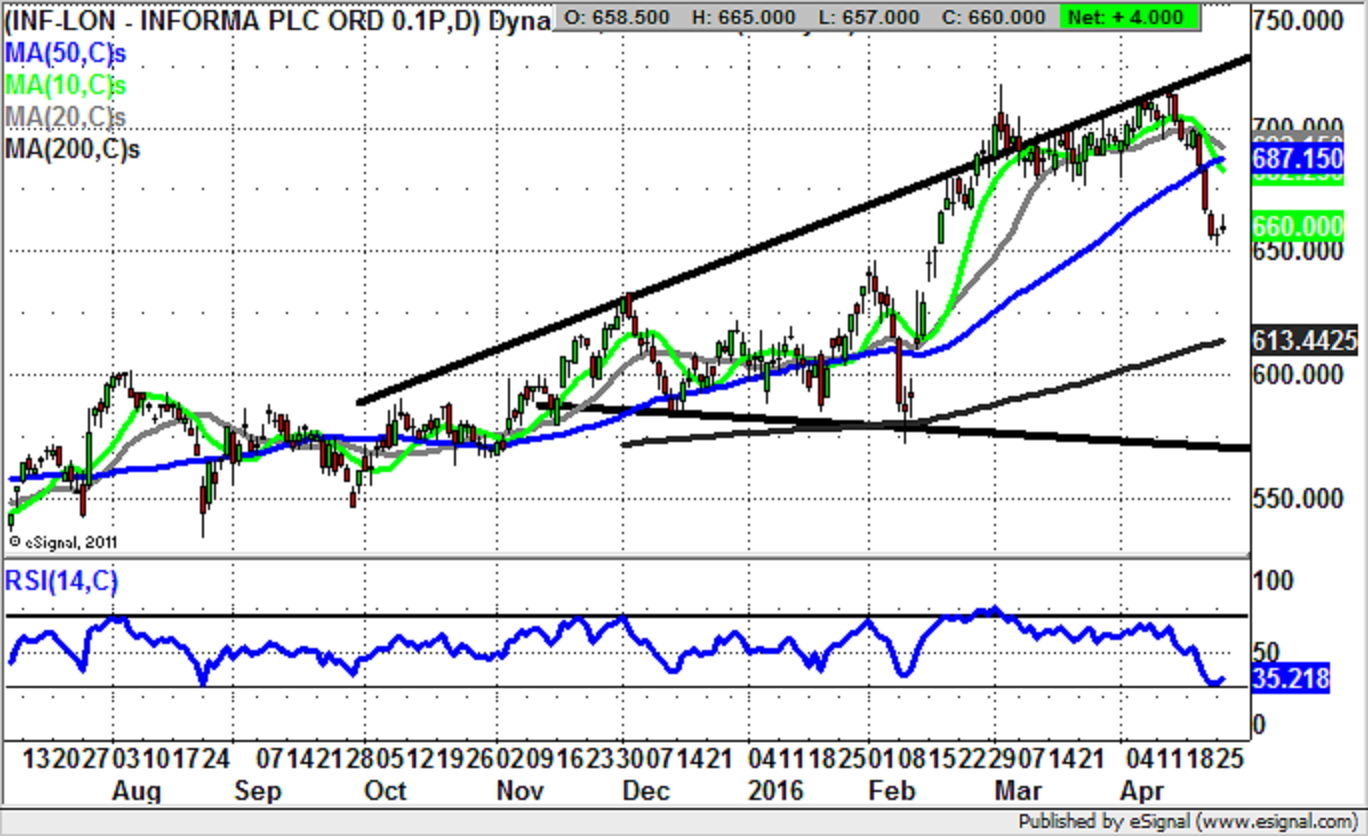Click the Nov month label on time axis
1368x836 pixels.
click(x=519, y=791)
